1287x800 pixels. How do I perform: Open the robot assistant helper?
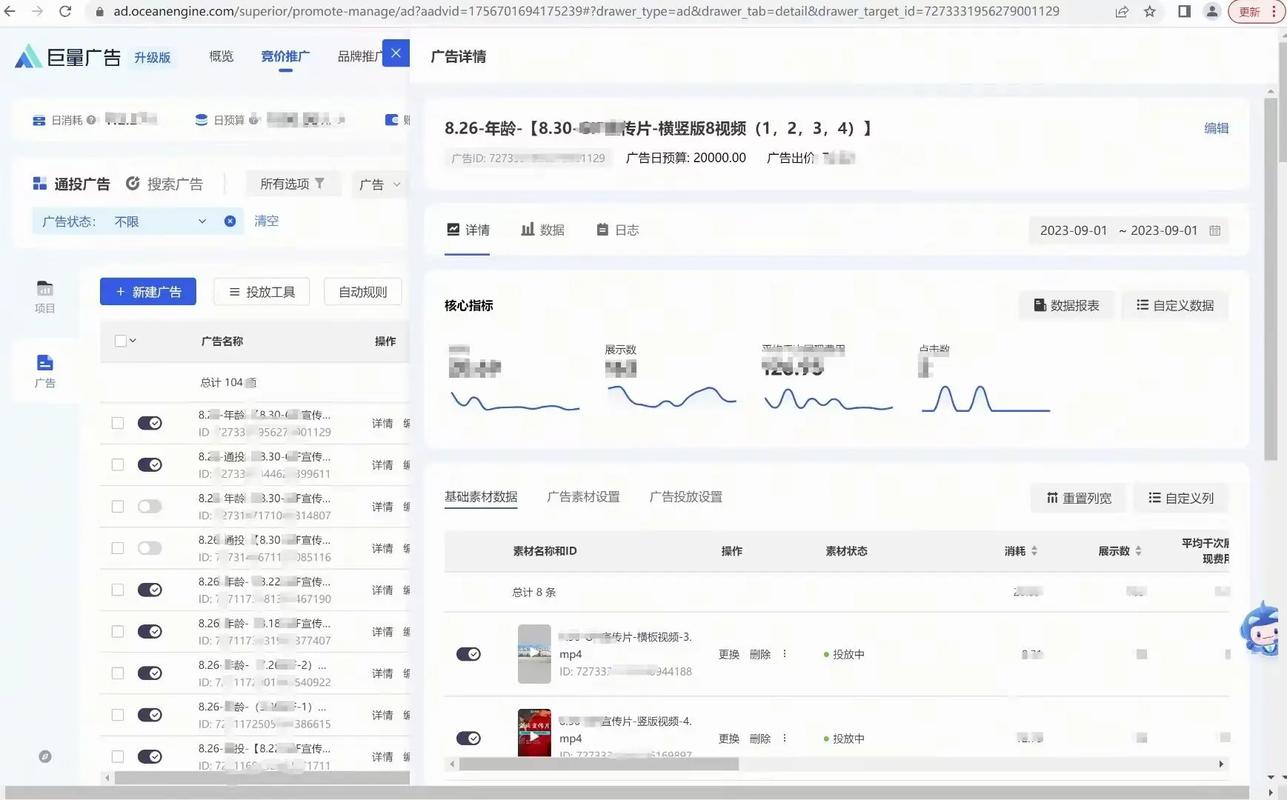1261,628
